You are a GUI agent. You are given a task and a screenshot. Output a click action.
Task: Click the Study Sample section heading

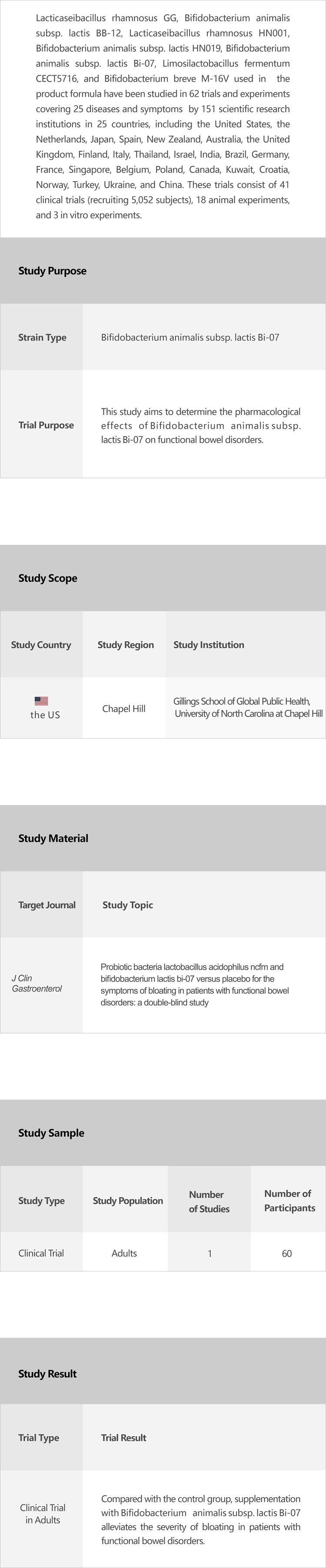pos(51,1133)
